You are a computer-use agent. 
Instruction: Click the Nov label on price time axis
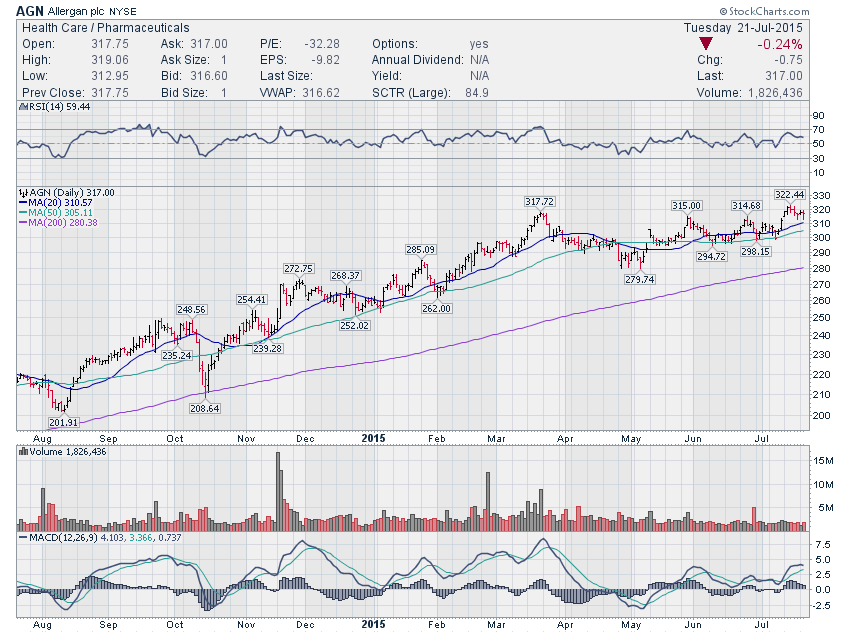tap(246, 438)
